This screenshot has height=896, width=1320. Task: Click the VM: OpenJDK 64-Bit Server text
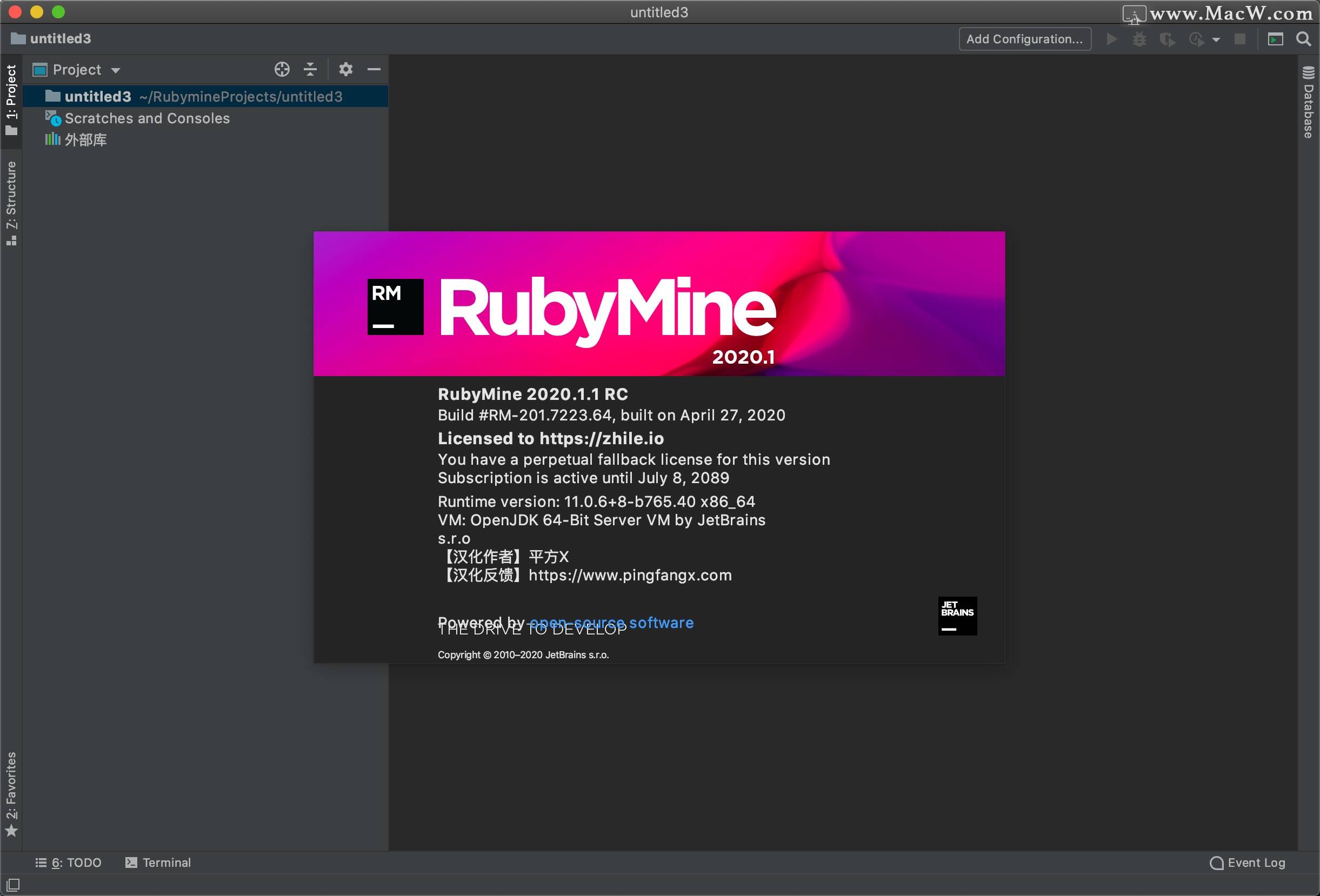click(602, 520)
